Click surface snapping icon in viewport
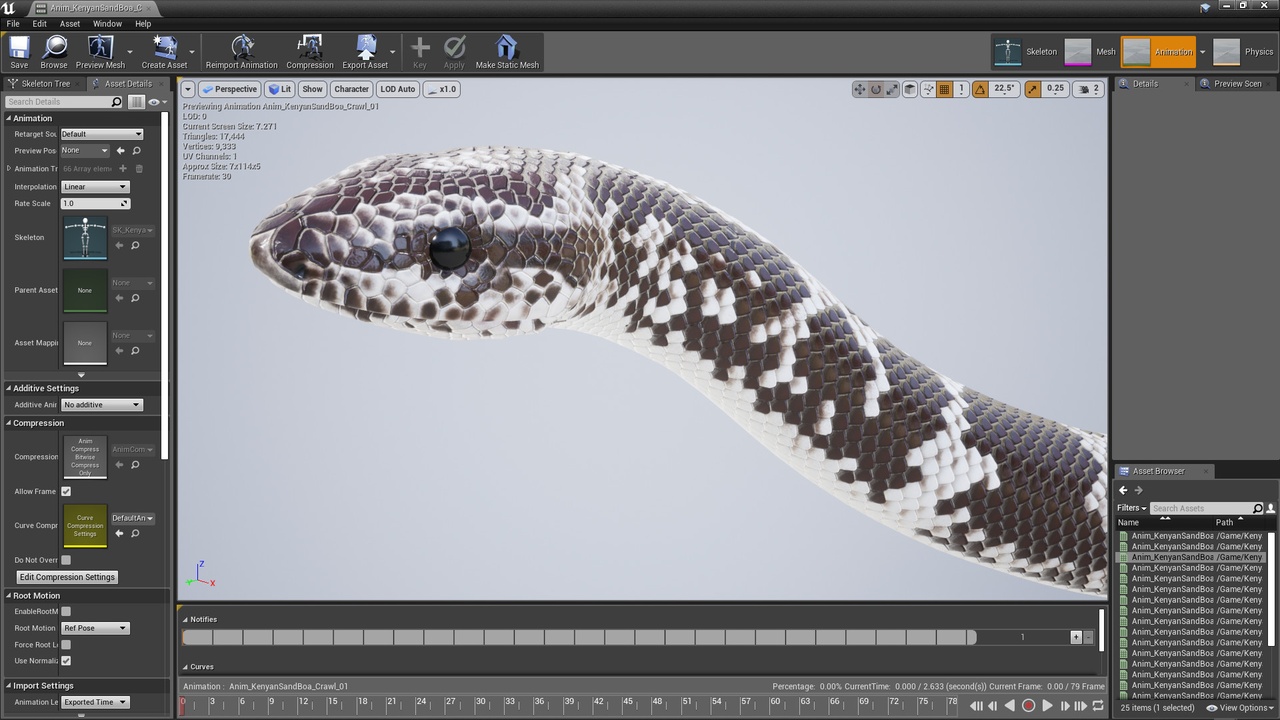 [929, 89]
